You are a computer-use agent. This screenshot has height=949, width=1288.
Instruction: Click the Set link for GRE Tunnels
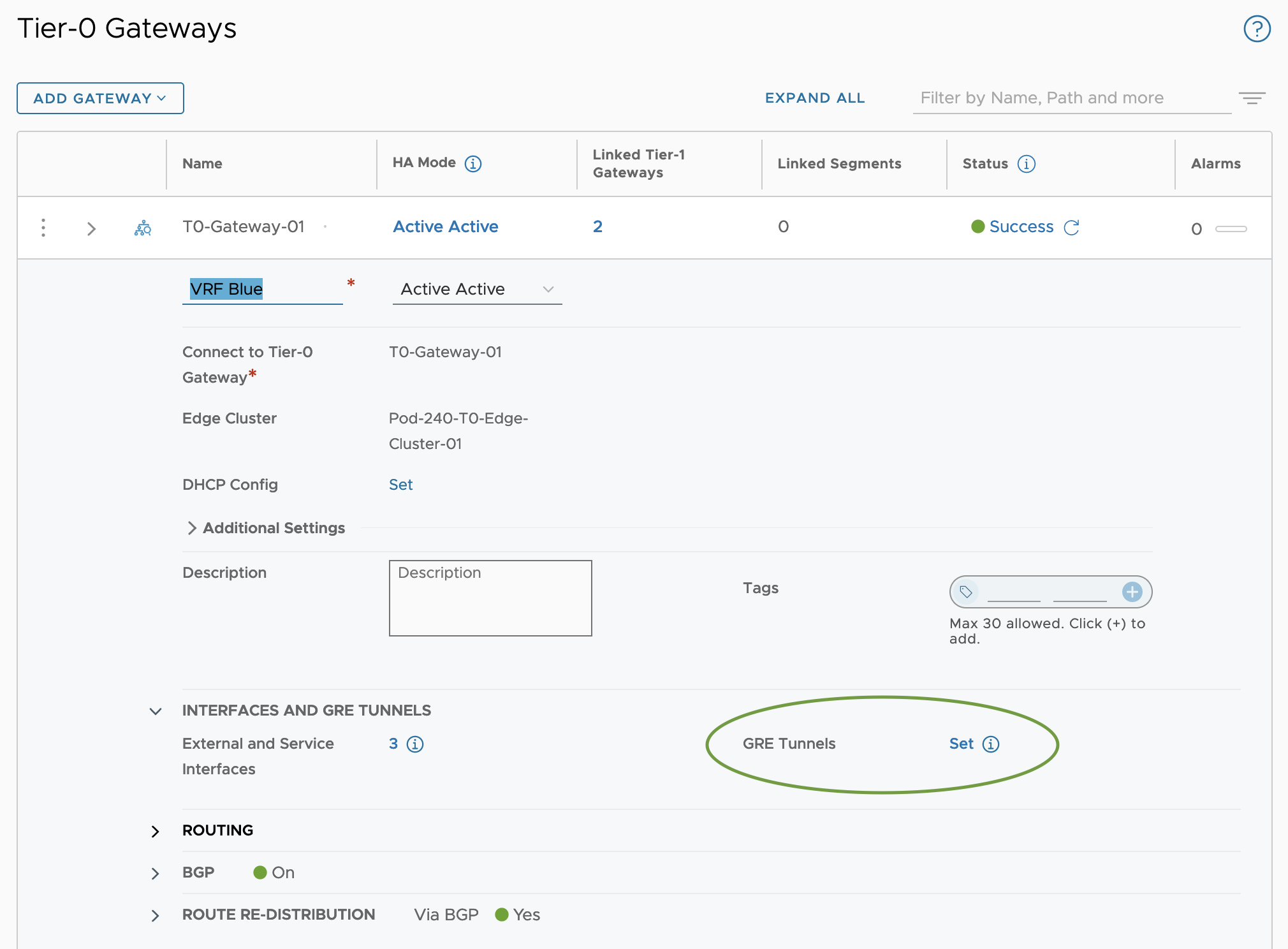(x=961, y=744)
